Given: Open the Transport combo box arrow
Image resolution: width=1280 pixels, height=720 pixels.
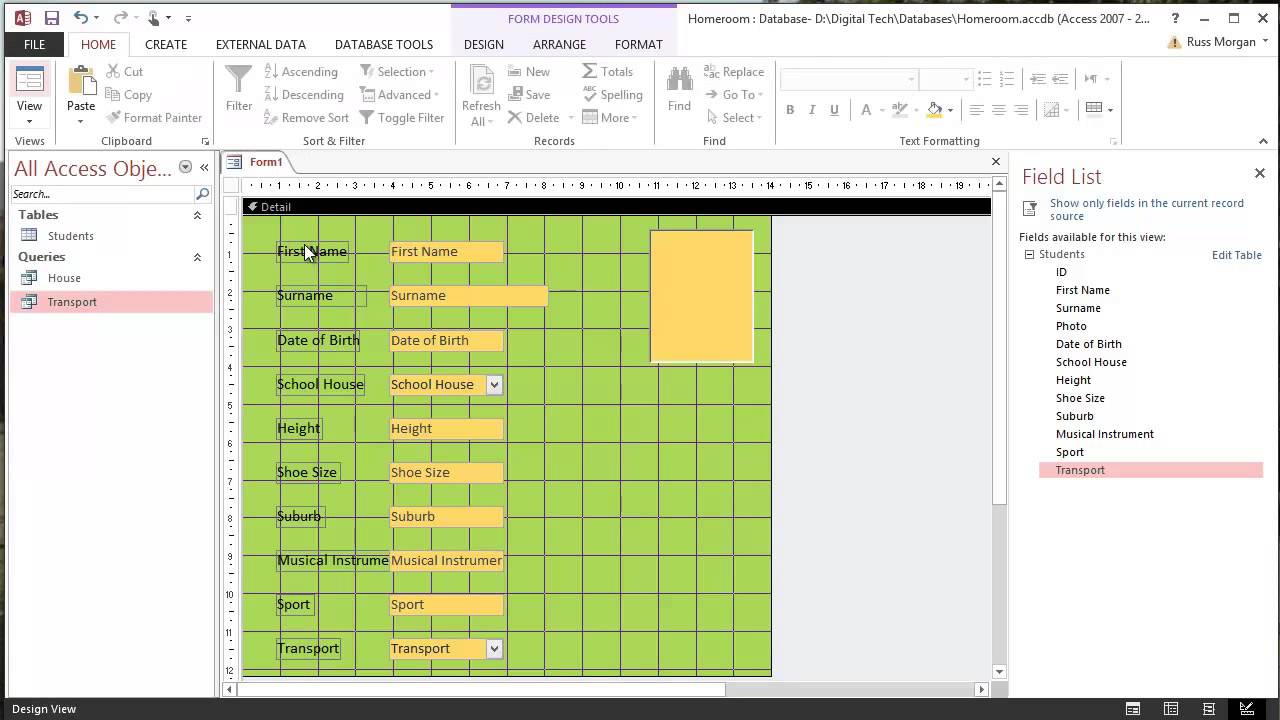Looking at the screenshot, I should (x=494, y=648).
